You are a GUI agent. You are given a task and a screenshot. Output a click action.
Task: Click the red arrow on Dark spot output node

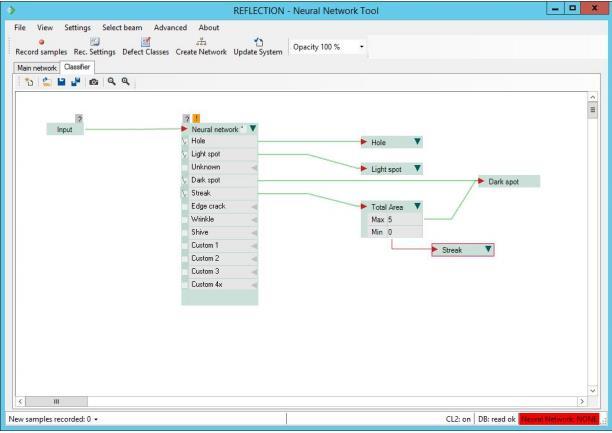click(481, 181)
